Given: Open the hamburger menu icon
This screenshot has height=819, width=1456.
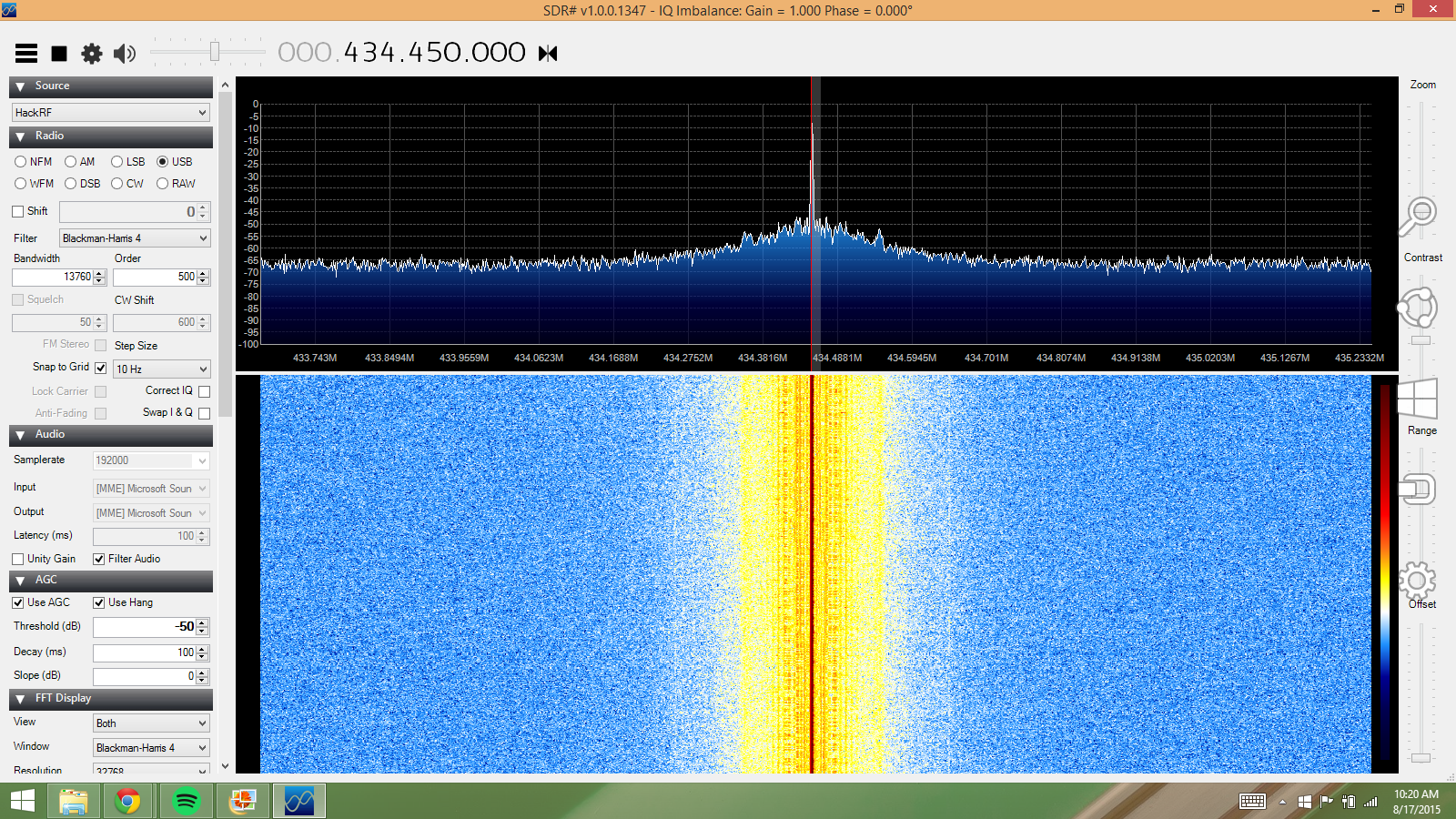Looking at the screenshot, I should tap(26, 54).
